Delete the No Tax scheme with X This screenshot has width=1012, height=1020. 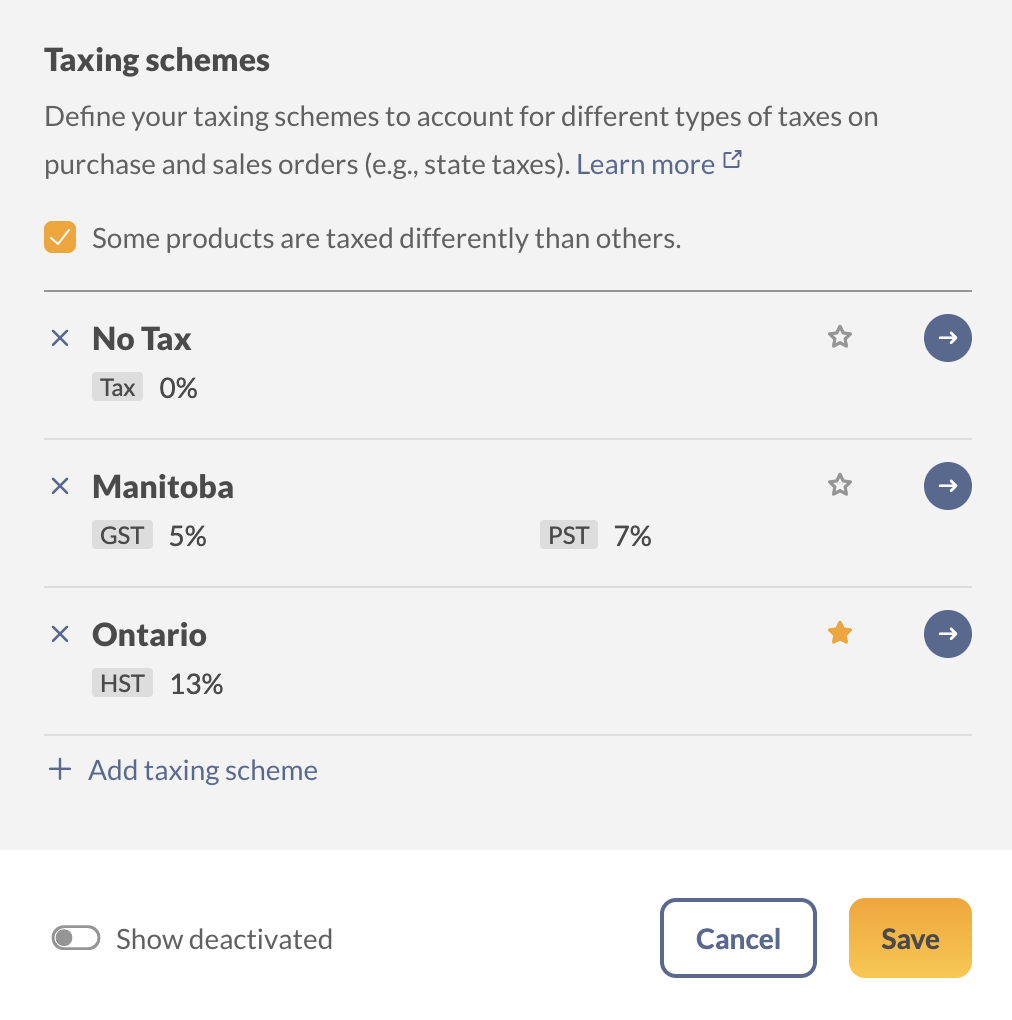pyautogui.click(x=60, y=339)
